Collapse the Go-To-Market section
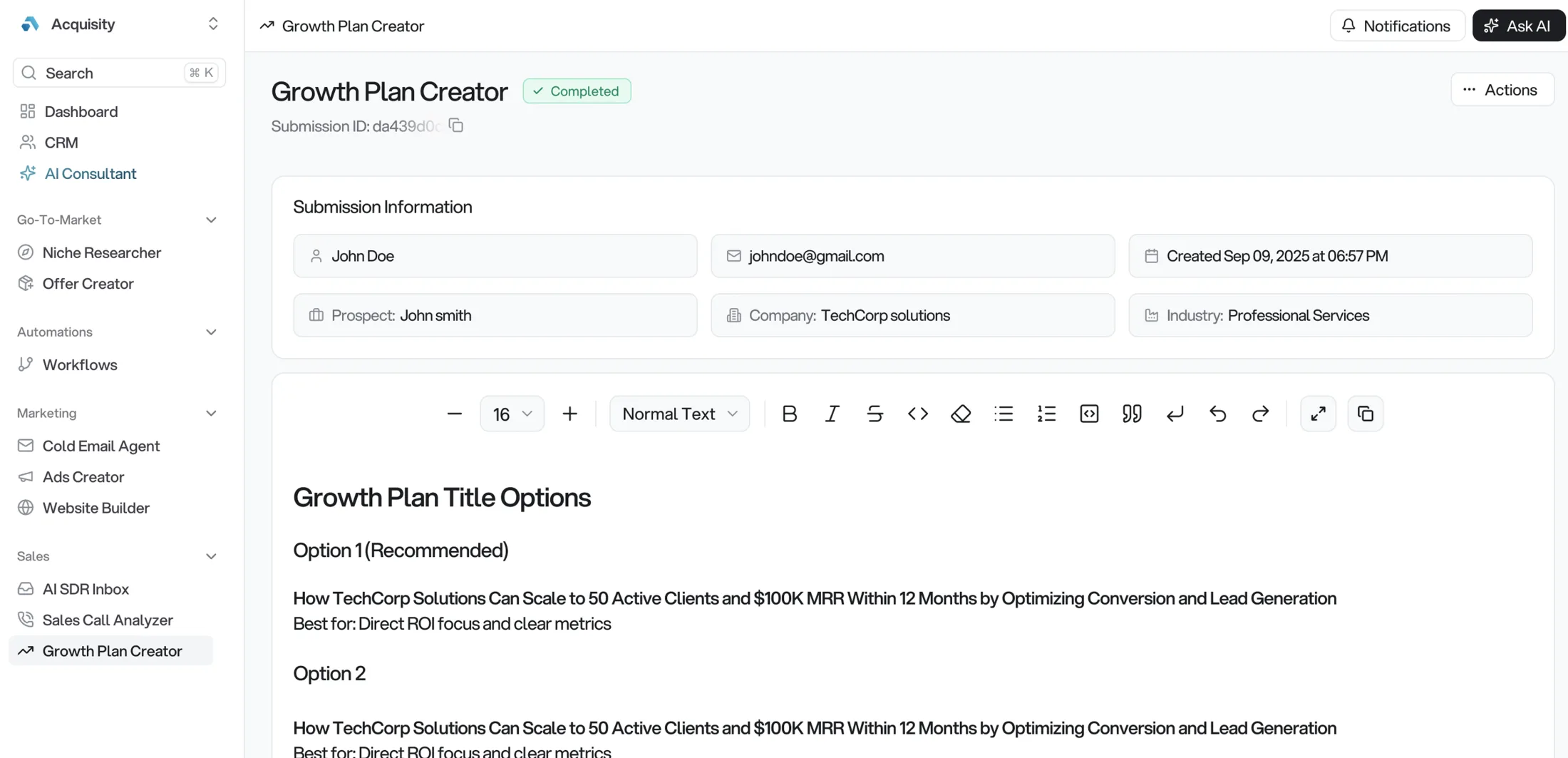The image size is (1568, 758). pyautogui.click(x=211, y=220)
